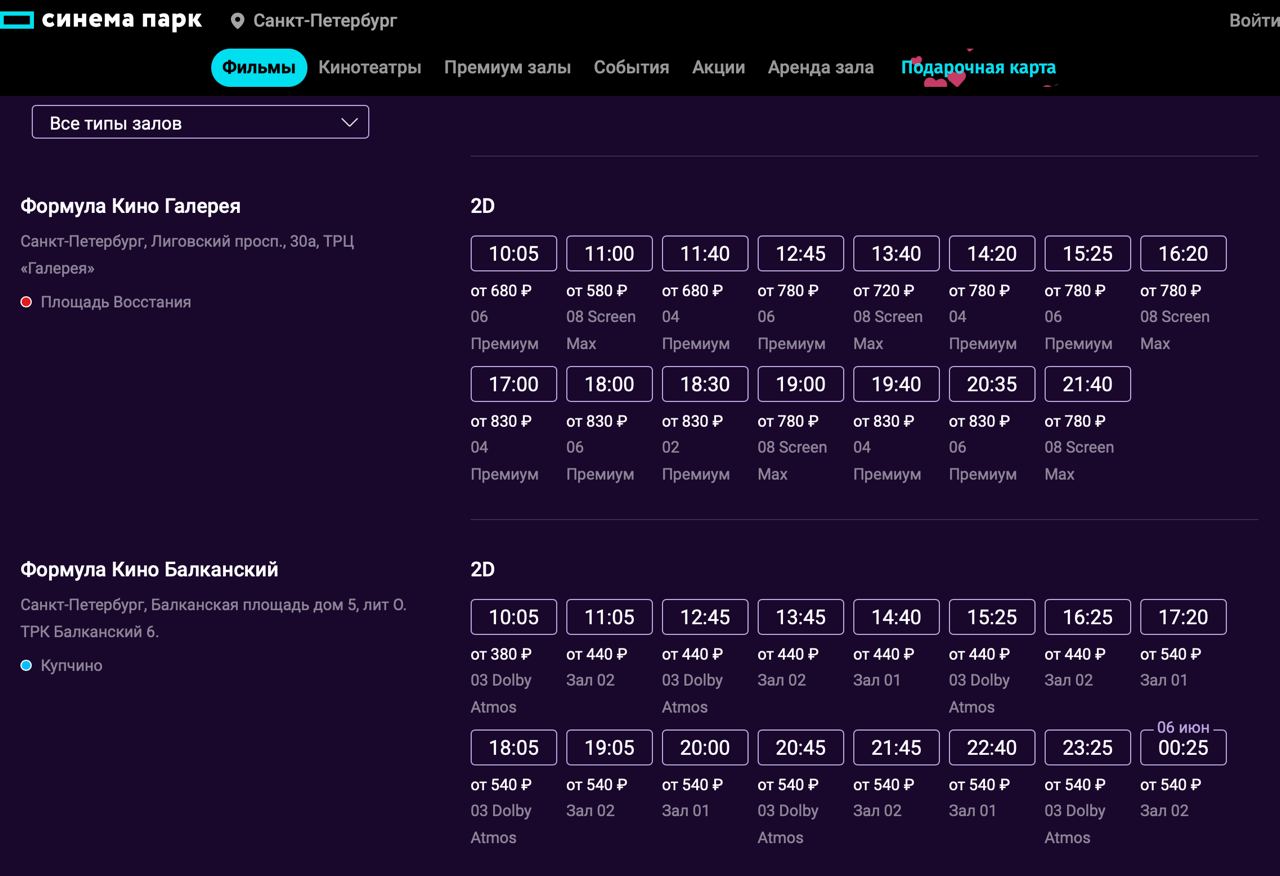Pick the 00:25 June 6 session at Балканский
The width and height of the screenshot is (1280, 876).
(x=1183, y=748)
